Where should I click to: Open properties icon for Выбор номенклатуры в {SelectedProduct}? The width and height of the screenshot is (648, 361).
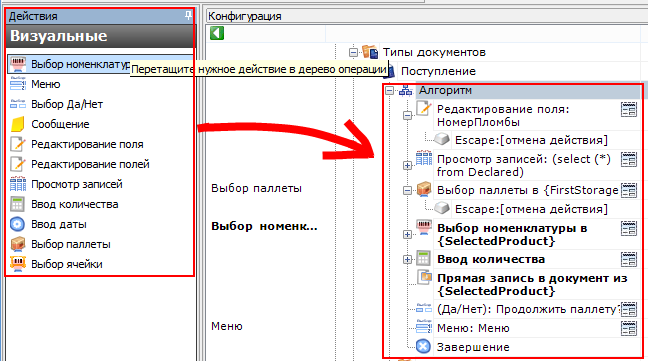tap(629, 229)
